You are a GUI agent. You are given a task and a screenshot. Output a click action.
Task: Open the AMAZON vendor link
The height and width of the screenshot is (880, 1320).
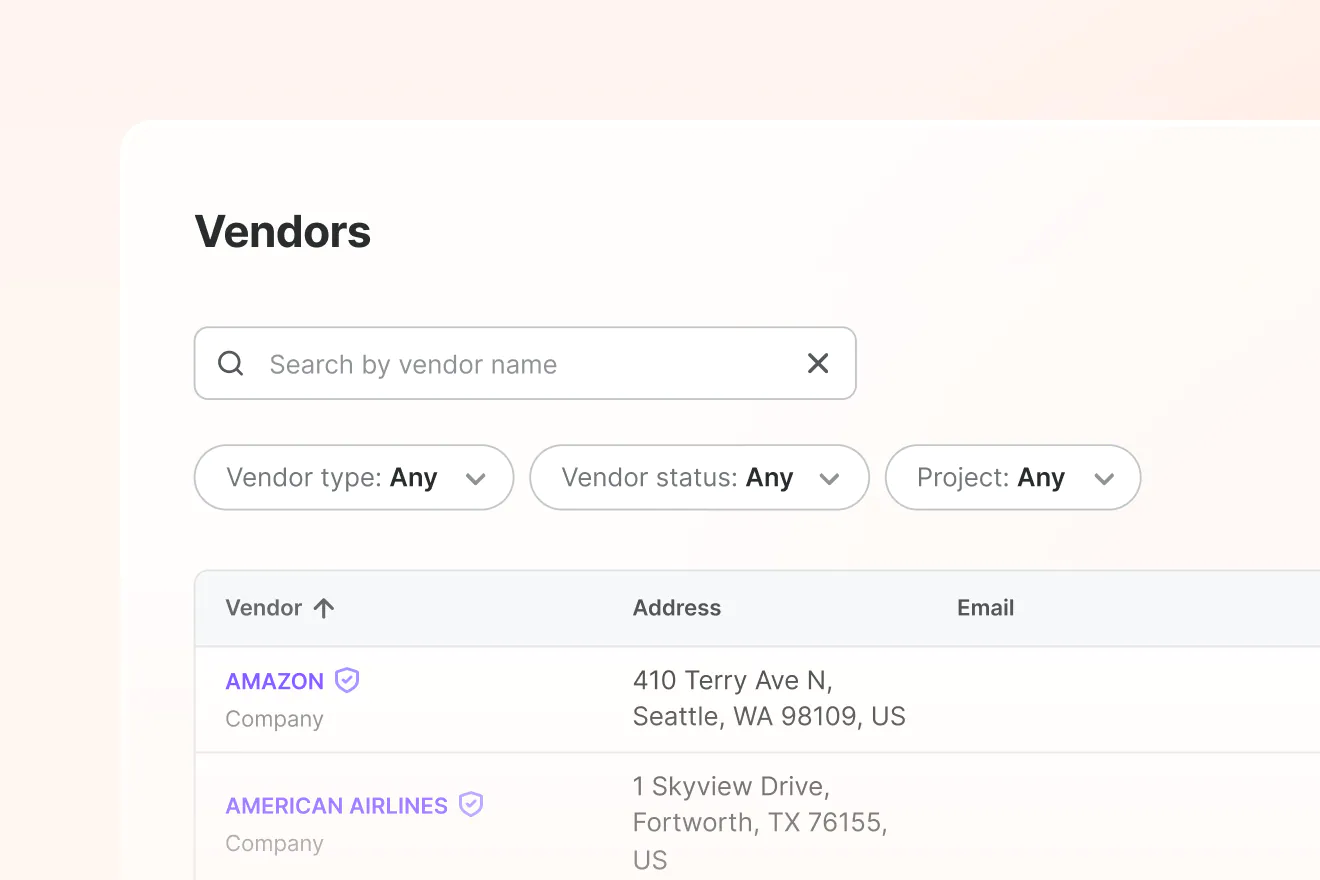pos(275,681)
